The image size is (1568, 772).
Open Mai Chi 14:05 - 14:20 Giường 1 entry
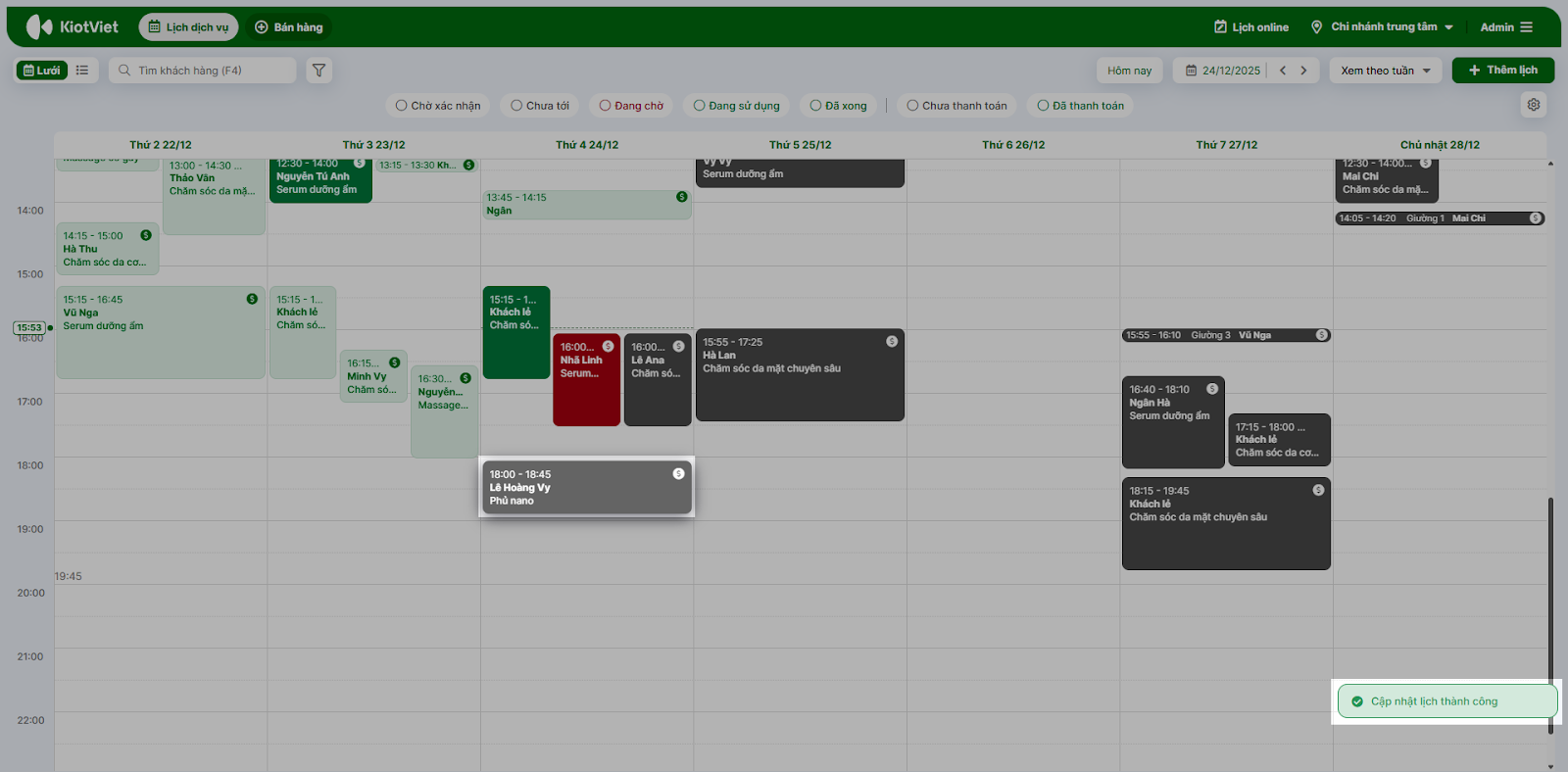pyautogui.click(x=1440, y=218)
